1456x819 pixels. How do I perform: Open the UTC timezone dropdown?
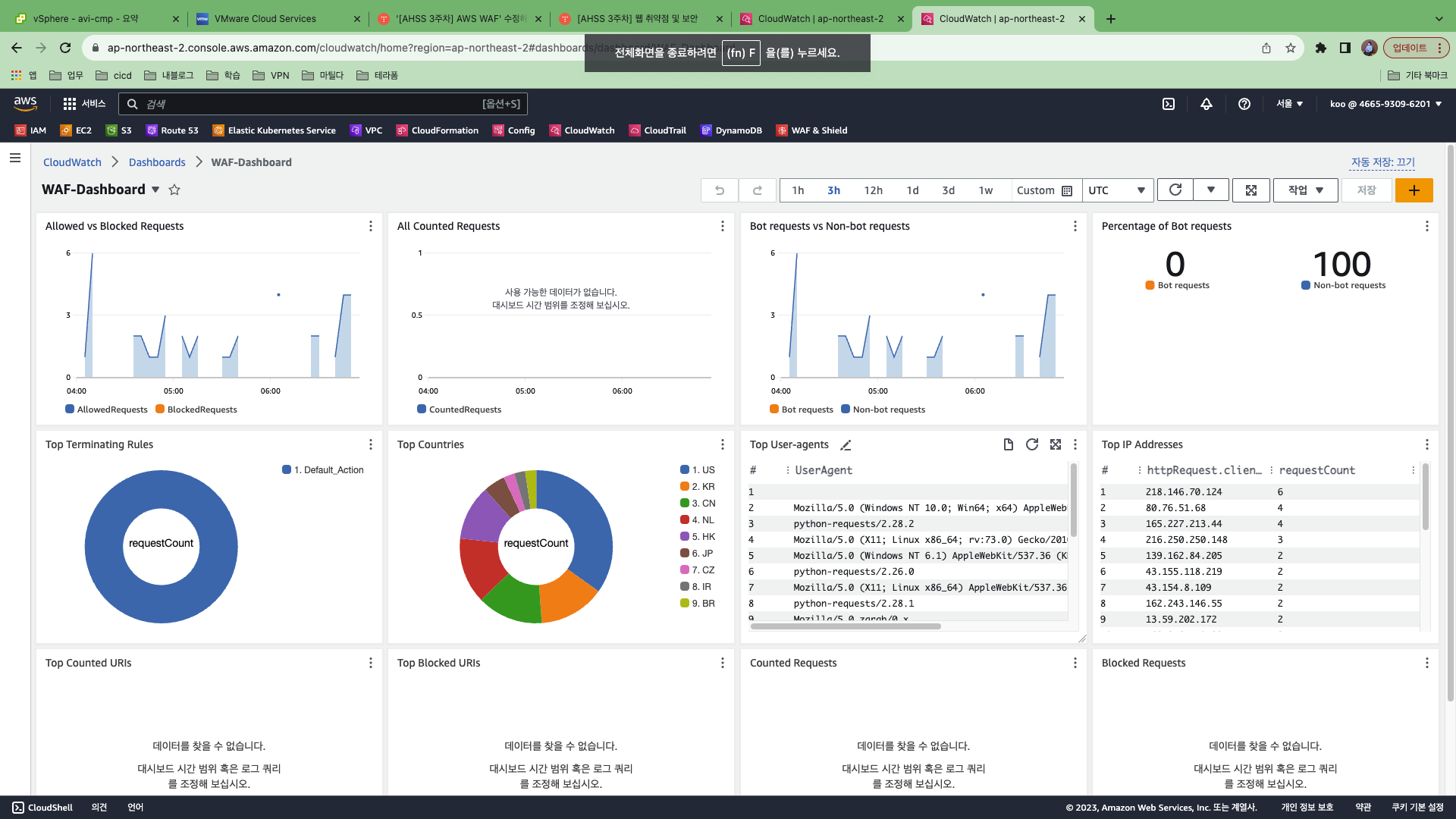point(1117,190)
